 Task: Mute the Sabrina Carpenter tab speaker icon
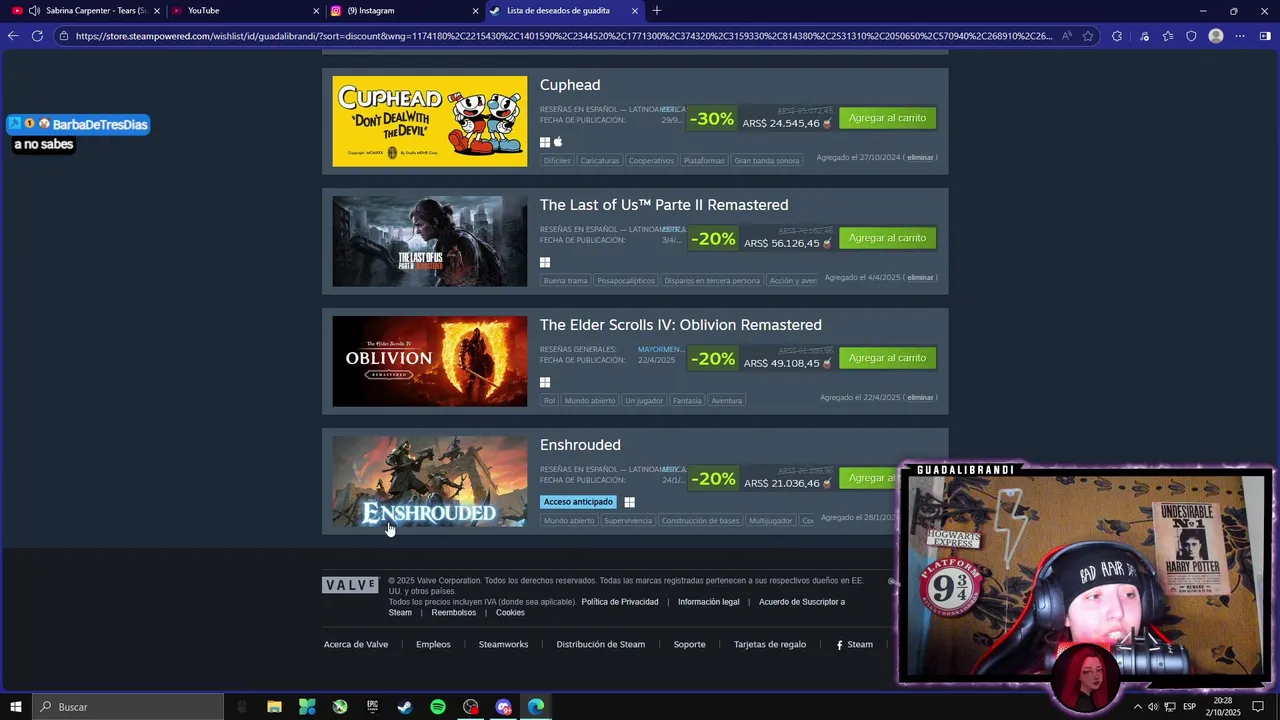point(34,11)
